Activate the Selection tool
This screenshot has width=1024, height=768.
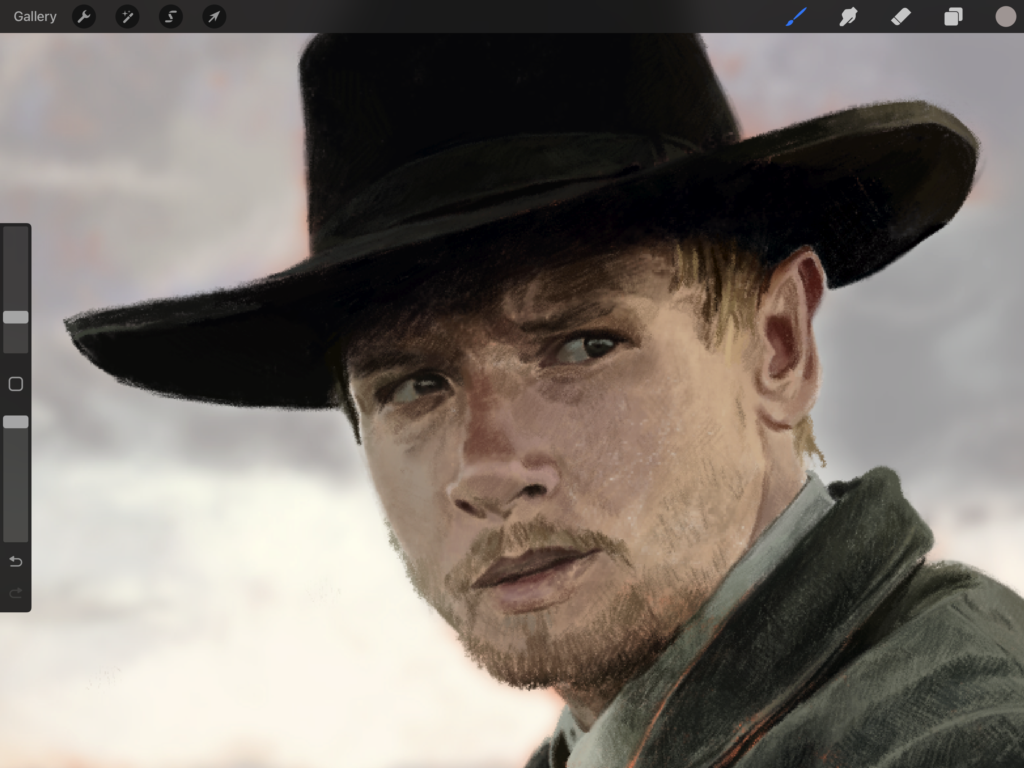[171, 17]
